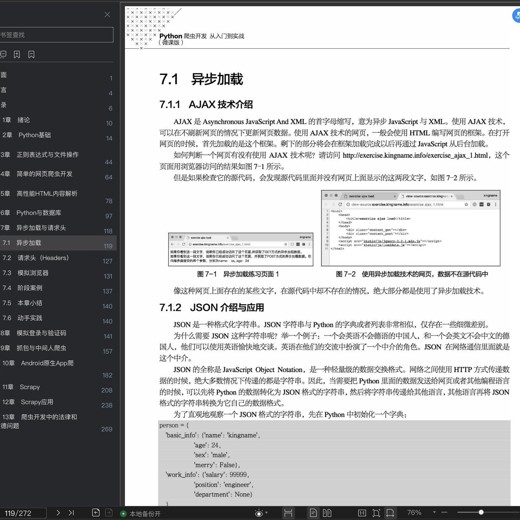The height and width of the screenshot is (520, 520).
Task: Toggle the eye protection mode icon
Action: click(x=259, y=513)
